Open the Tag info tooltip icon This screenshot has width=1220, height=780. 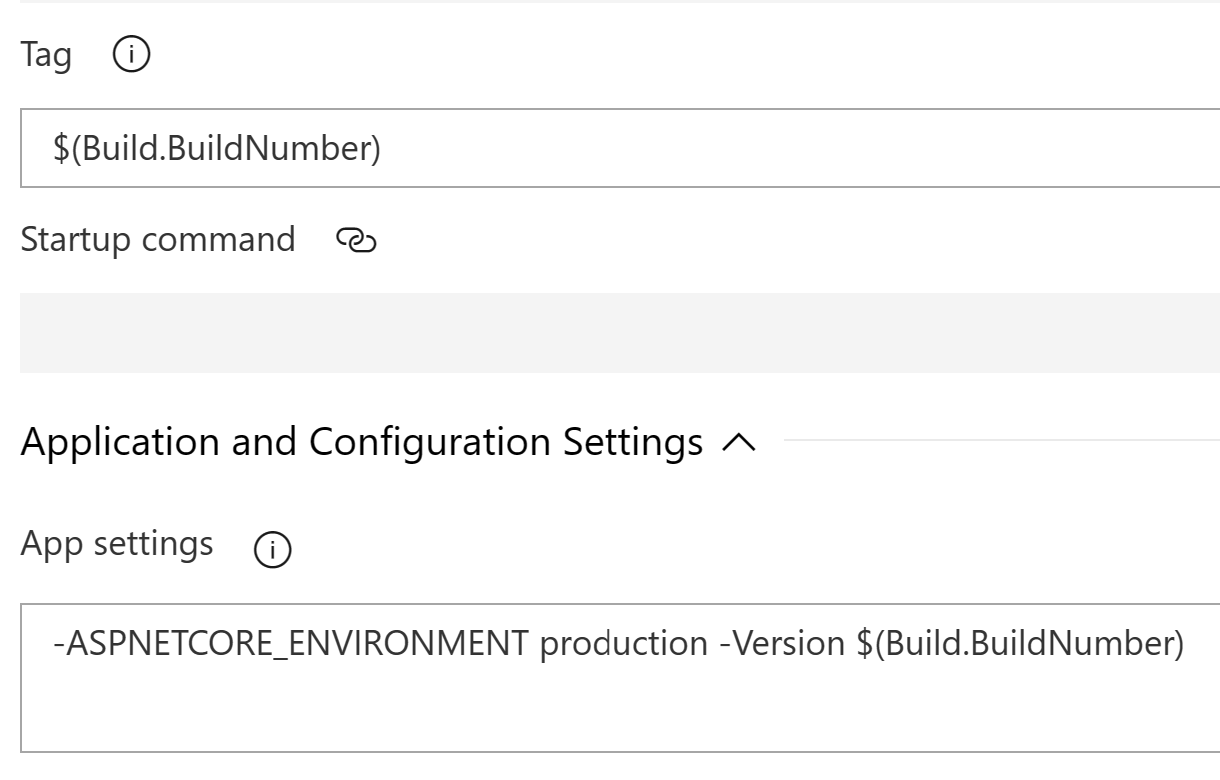(131, 57)
